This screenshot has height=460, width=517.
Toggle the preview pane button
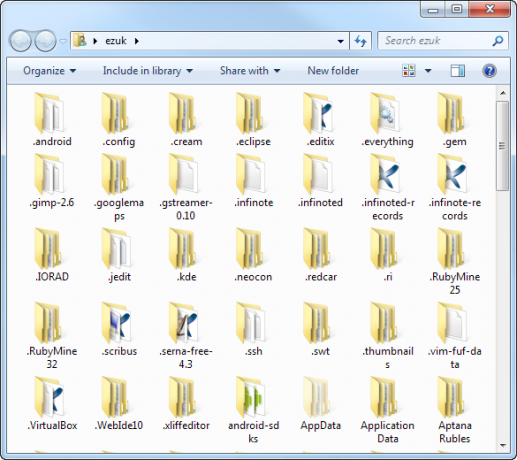coord(458,71)
